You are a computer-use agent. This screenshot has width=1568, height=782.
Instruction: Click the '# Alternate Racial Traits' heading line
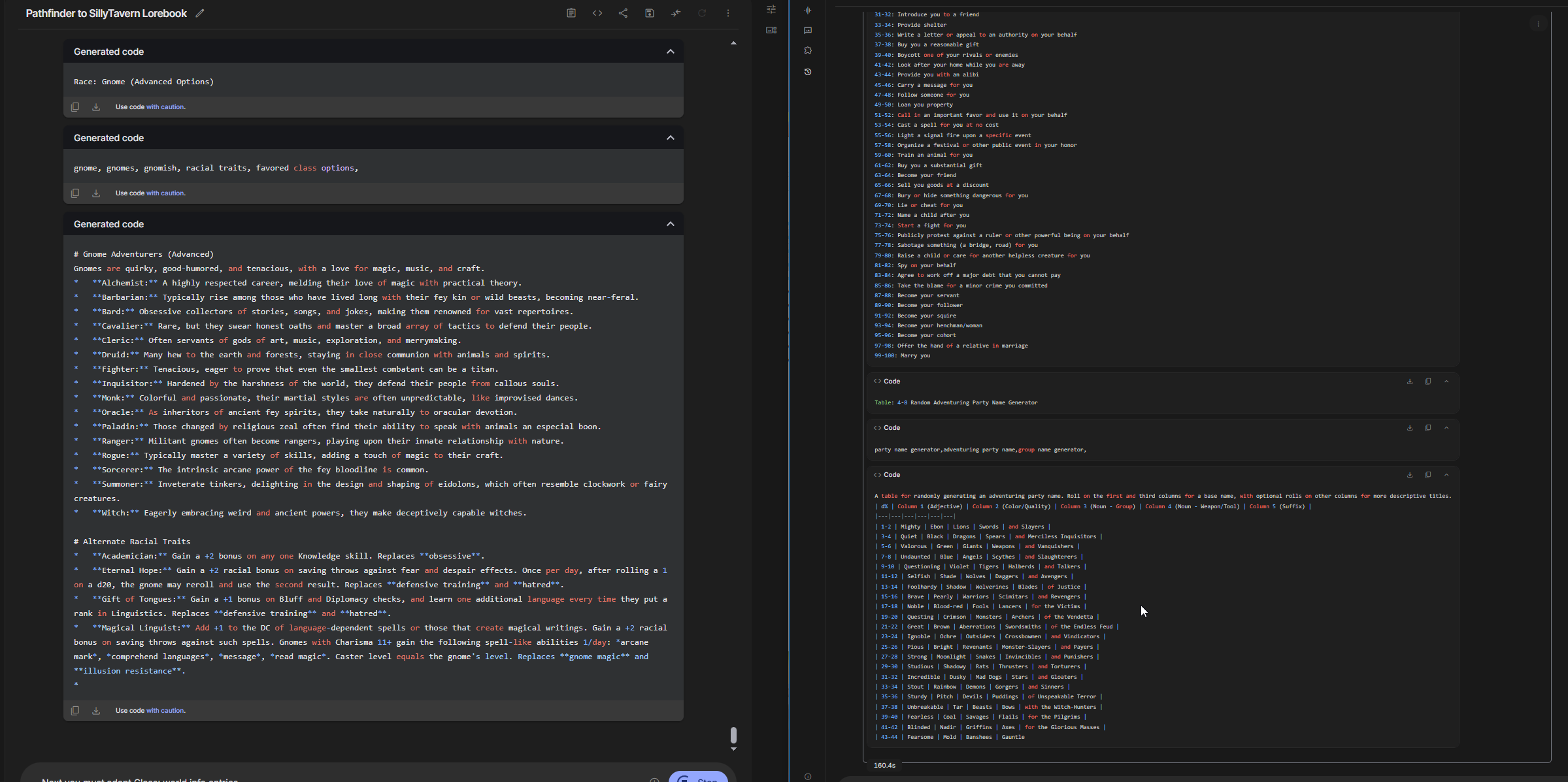[x=132, y=542]
